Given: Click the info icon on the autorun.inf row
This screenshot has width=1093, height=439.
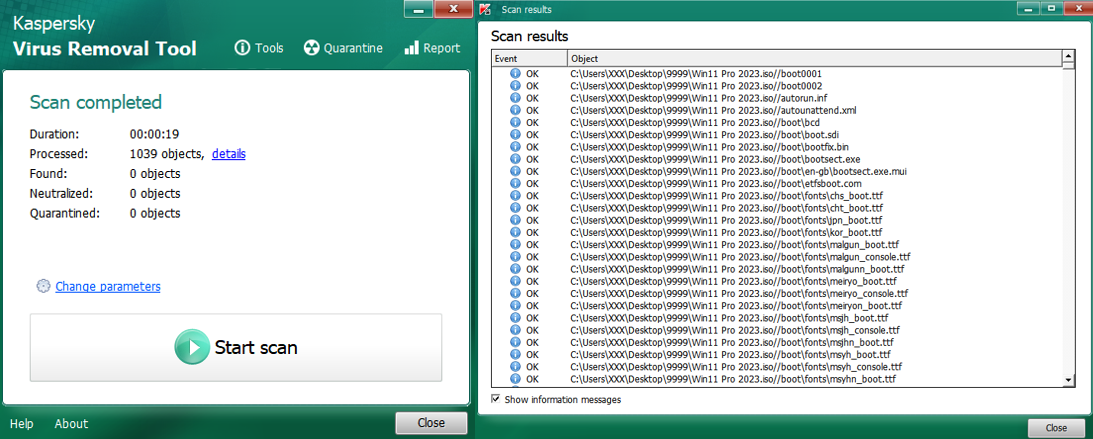Looking at the screenshot, I should tap(516, 98).
